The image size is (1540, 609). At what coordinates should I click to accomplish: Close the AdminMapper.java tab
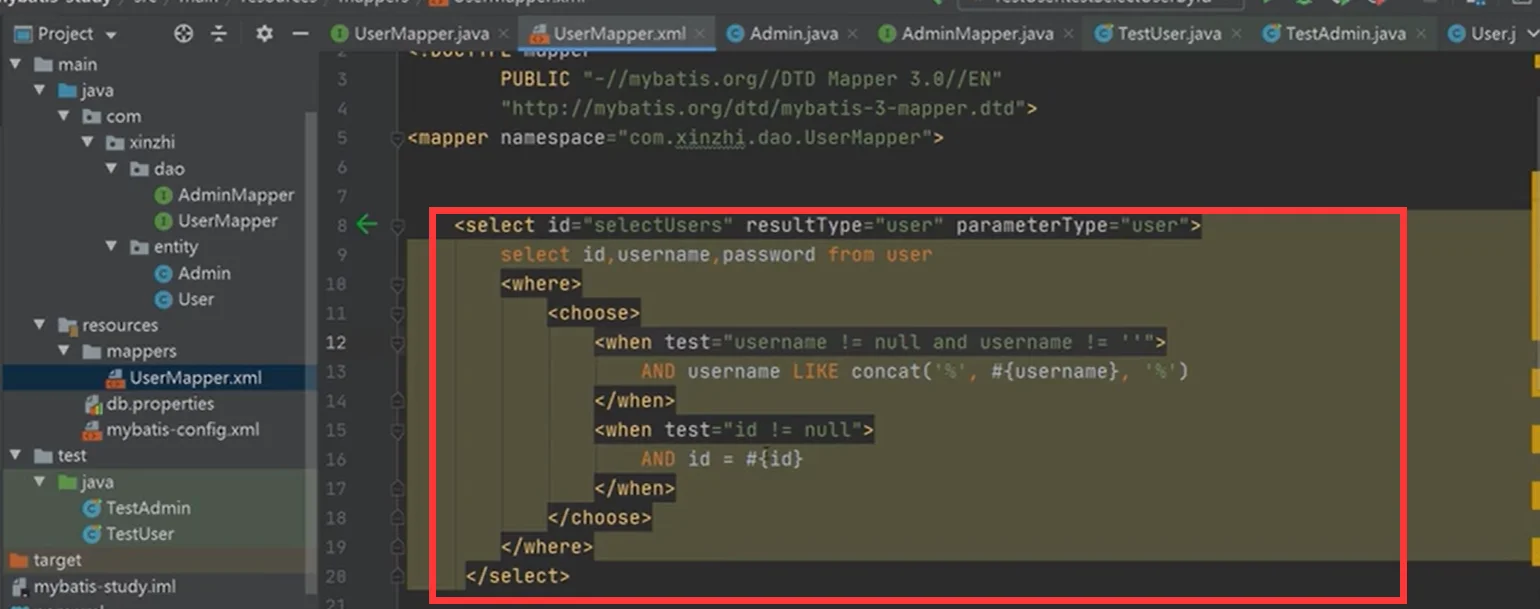pyautogui.click(x=1068, y=34)
